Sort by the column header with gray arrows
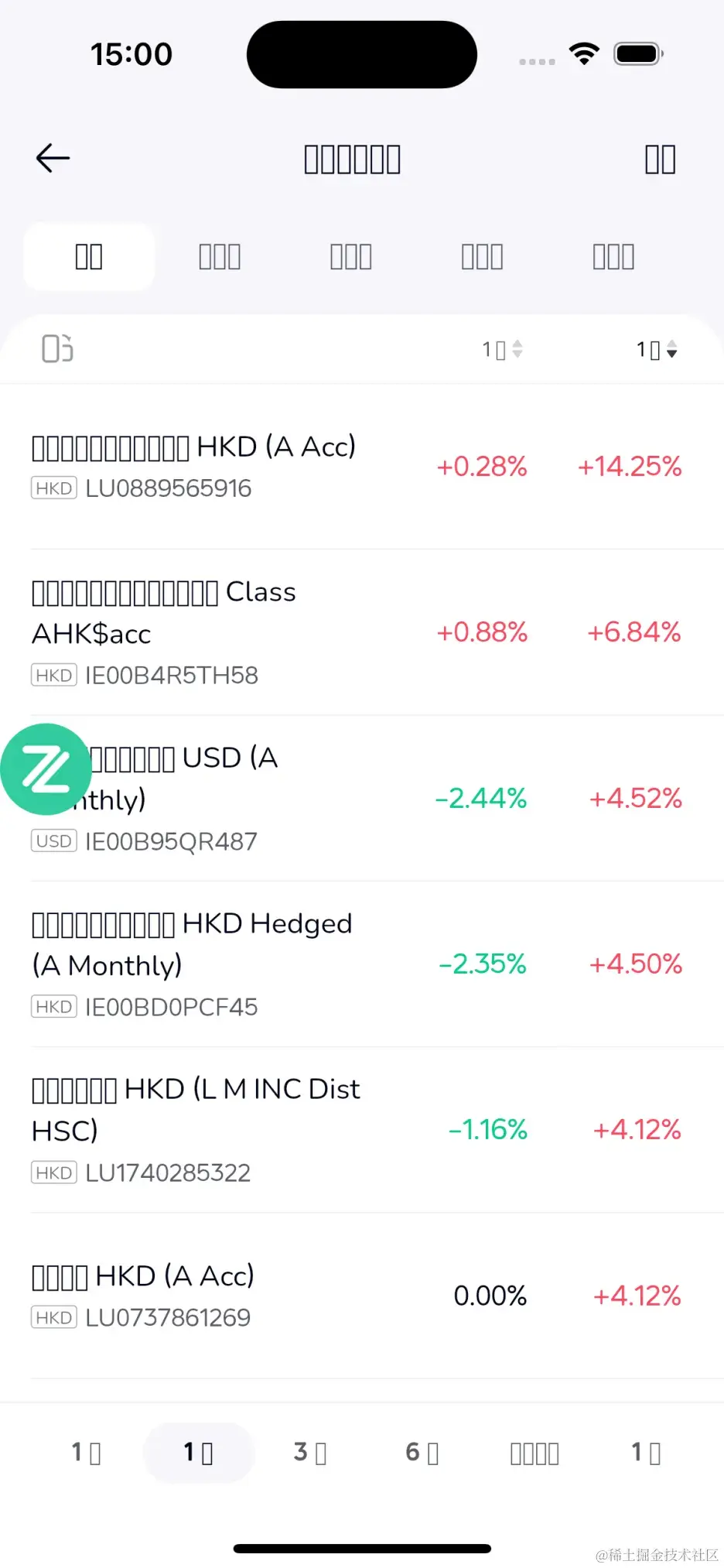Viewport: 724px width, 1568px height. 503,350
